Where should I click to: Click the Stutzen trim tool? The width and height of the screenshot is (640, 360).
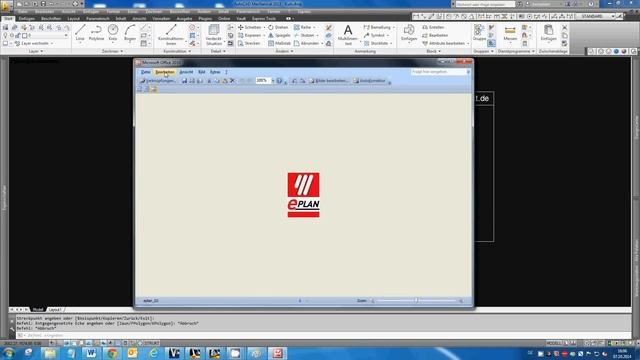click(304, 36)
